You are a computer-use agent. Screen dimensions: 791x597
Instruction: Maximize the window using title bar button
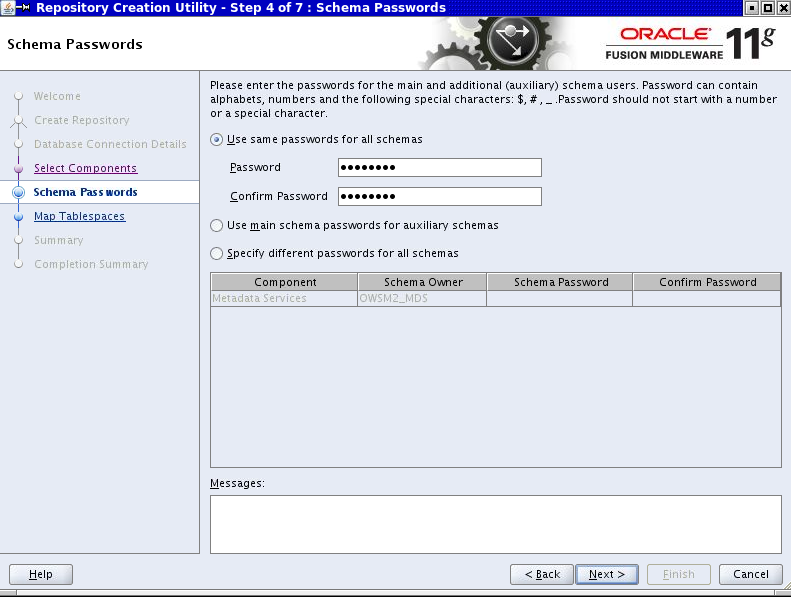click(768, 8)
